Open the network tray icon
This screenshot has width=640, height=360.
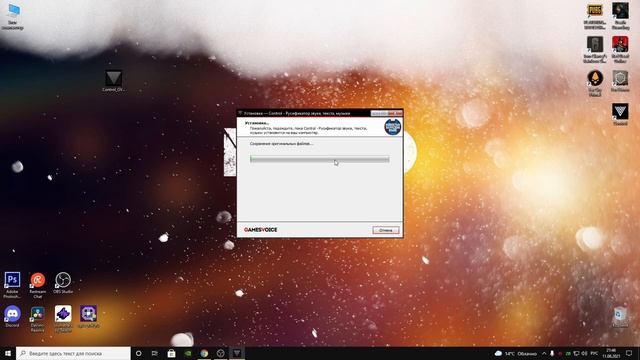(x=576, y=353)
